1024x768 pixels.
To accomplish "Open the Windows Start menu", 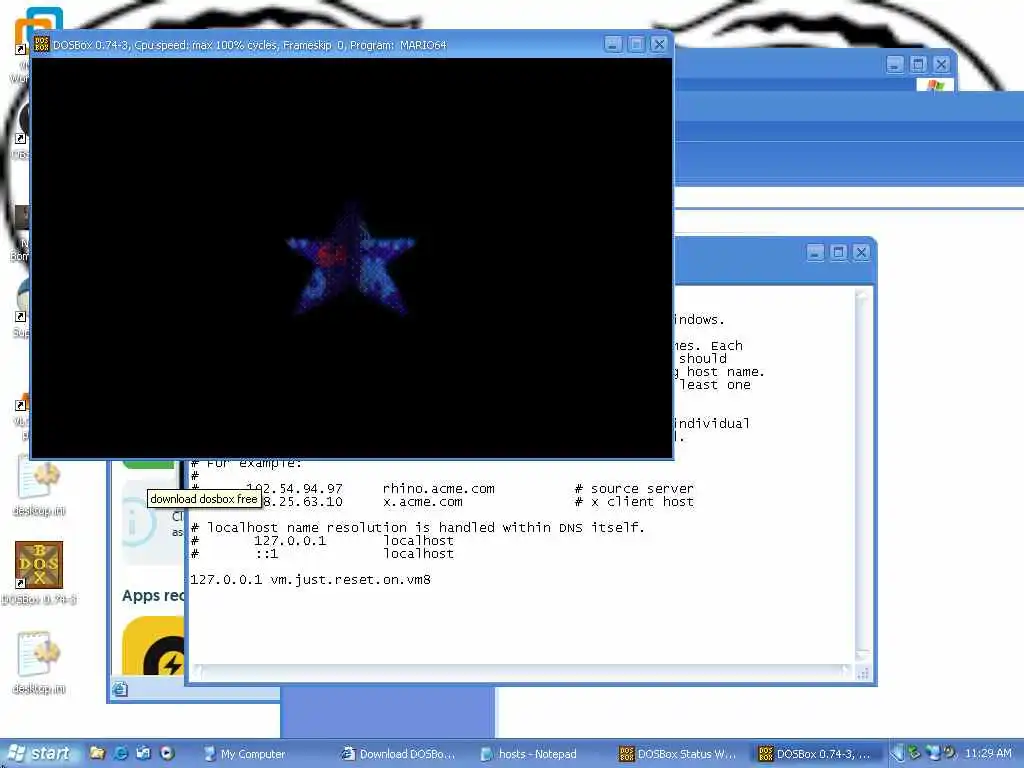I will click(39, 754).
